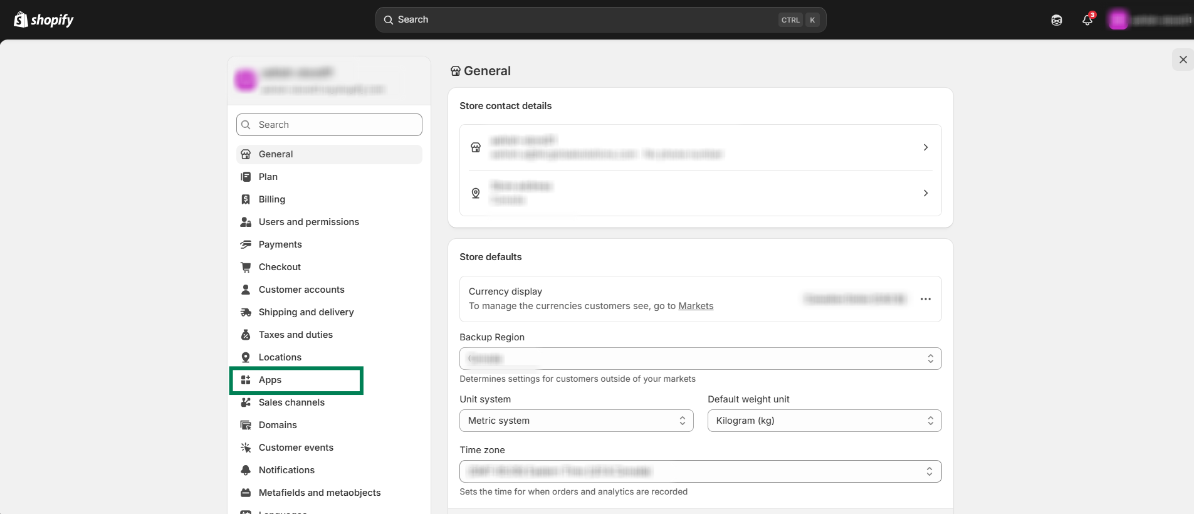Click the Checkout cart icon
Screen dimensions: 1194x514
246,267
